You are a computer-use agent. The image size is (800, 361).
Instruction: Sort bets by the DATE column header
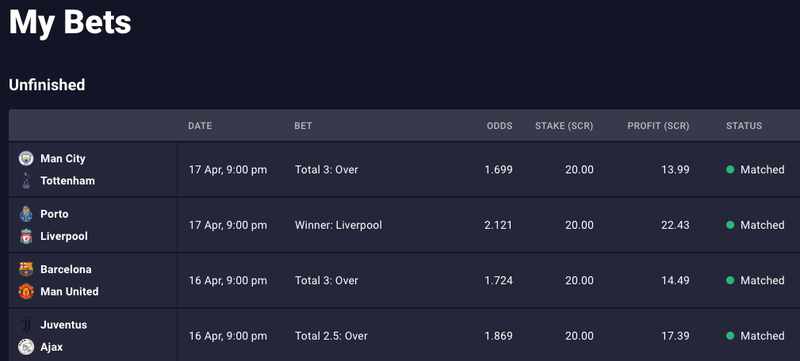200,125
